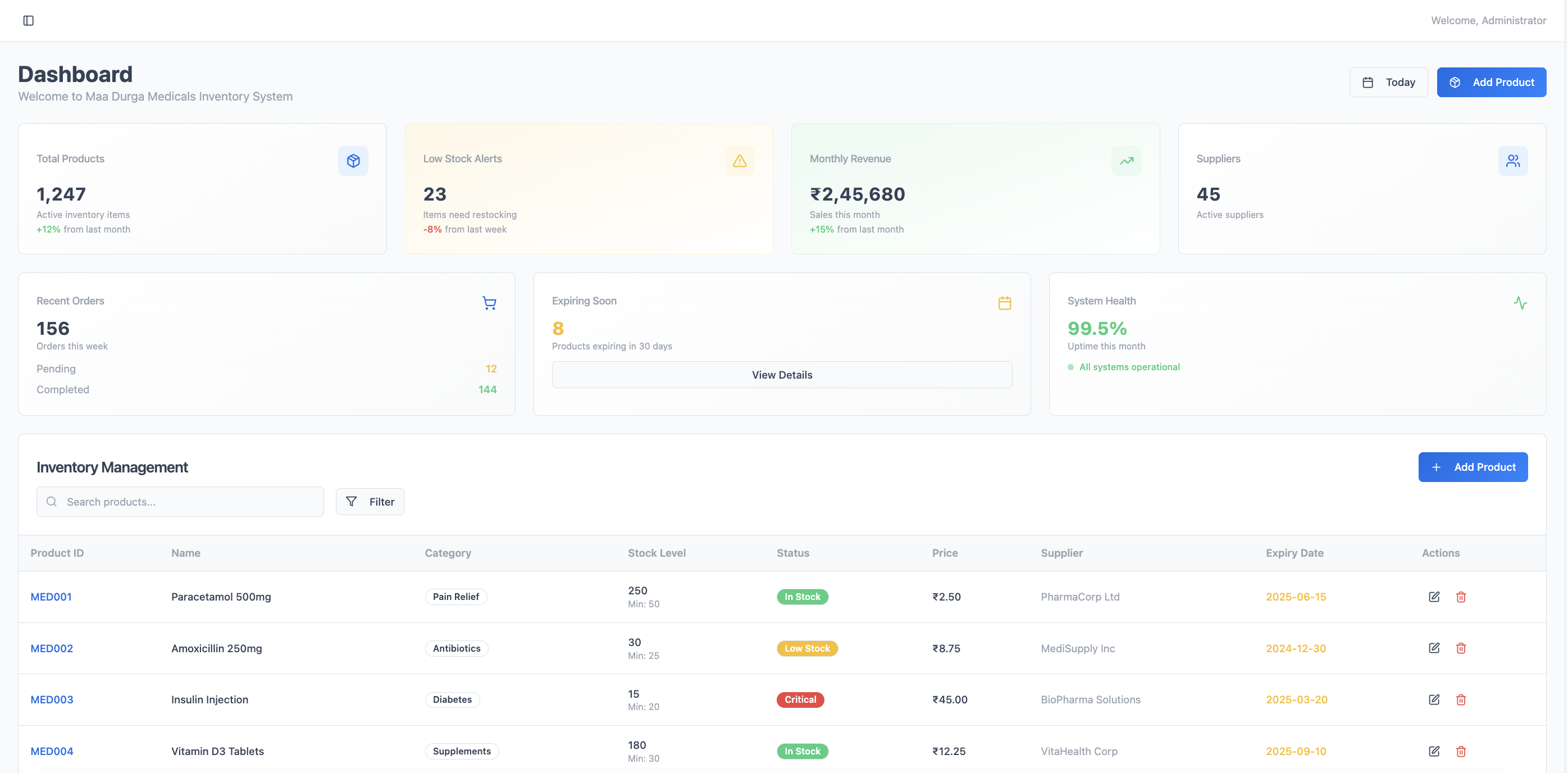Collapse the sidebar panel
This screenshot has height=773, width=1568.
click(x=28, y=20)
